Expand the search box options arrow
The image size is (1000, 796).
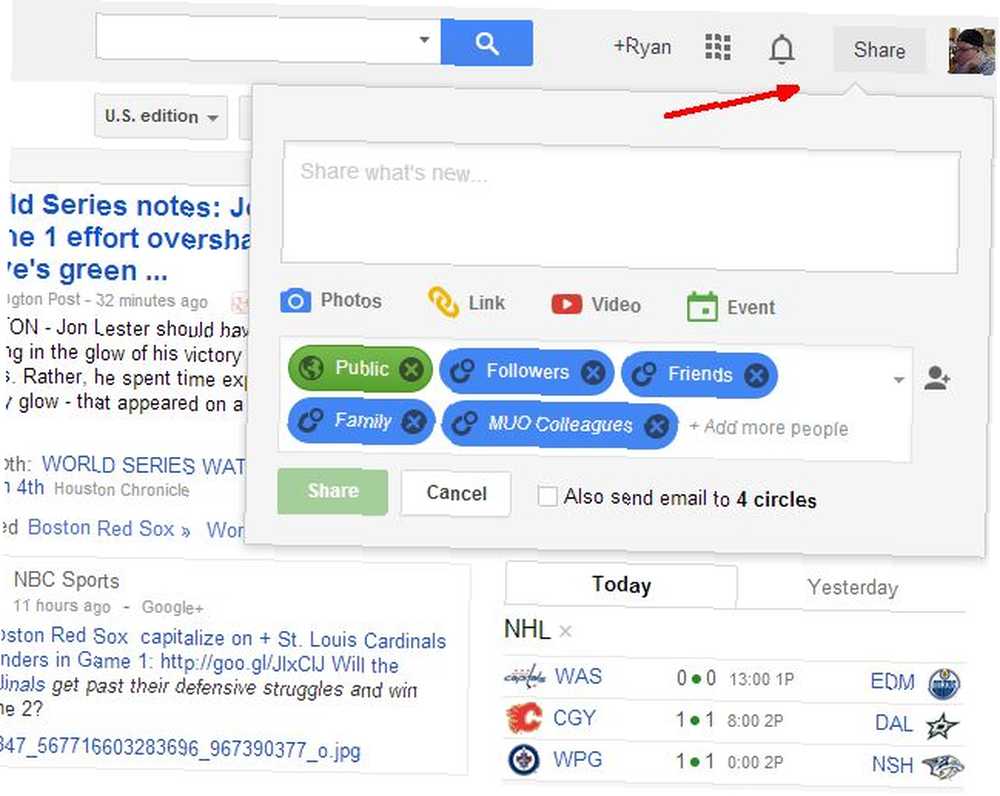coord(424,40)
